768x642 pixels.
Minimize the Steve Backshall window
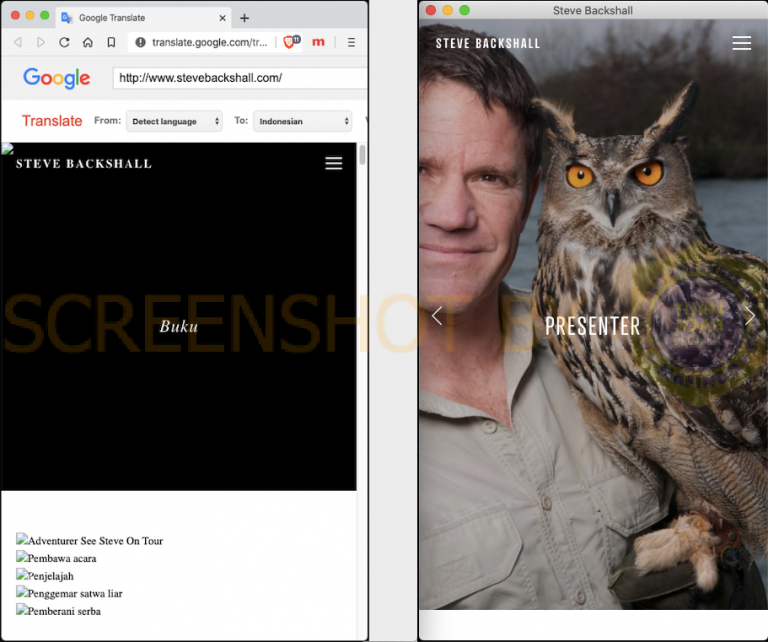(448, 10)
